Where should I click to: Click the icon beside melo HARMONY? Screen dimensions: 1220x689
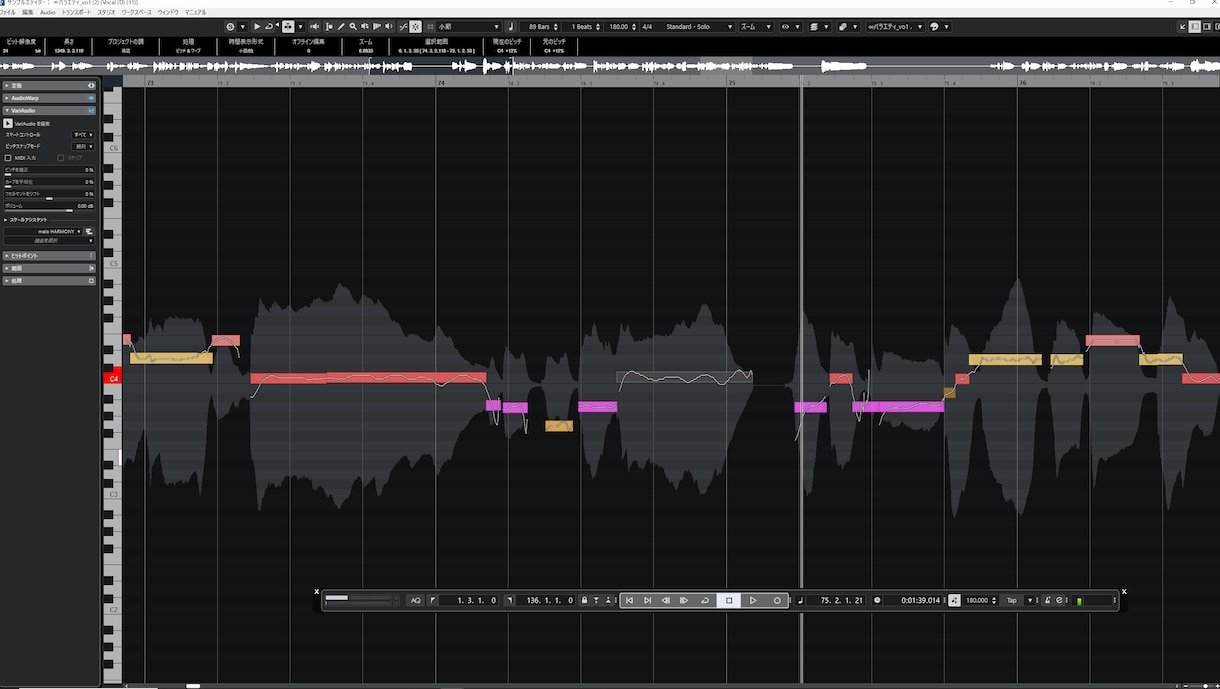[89, 232]
